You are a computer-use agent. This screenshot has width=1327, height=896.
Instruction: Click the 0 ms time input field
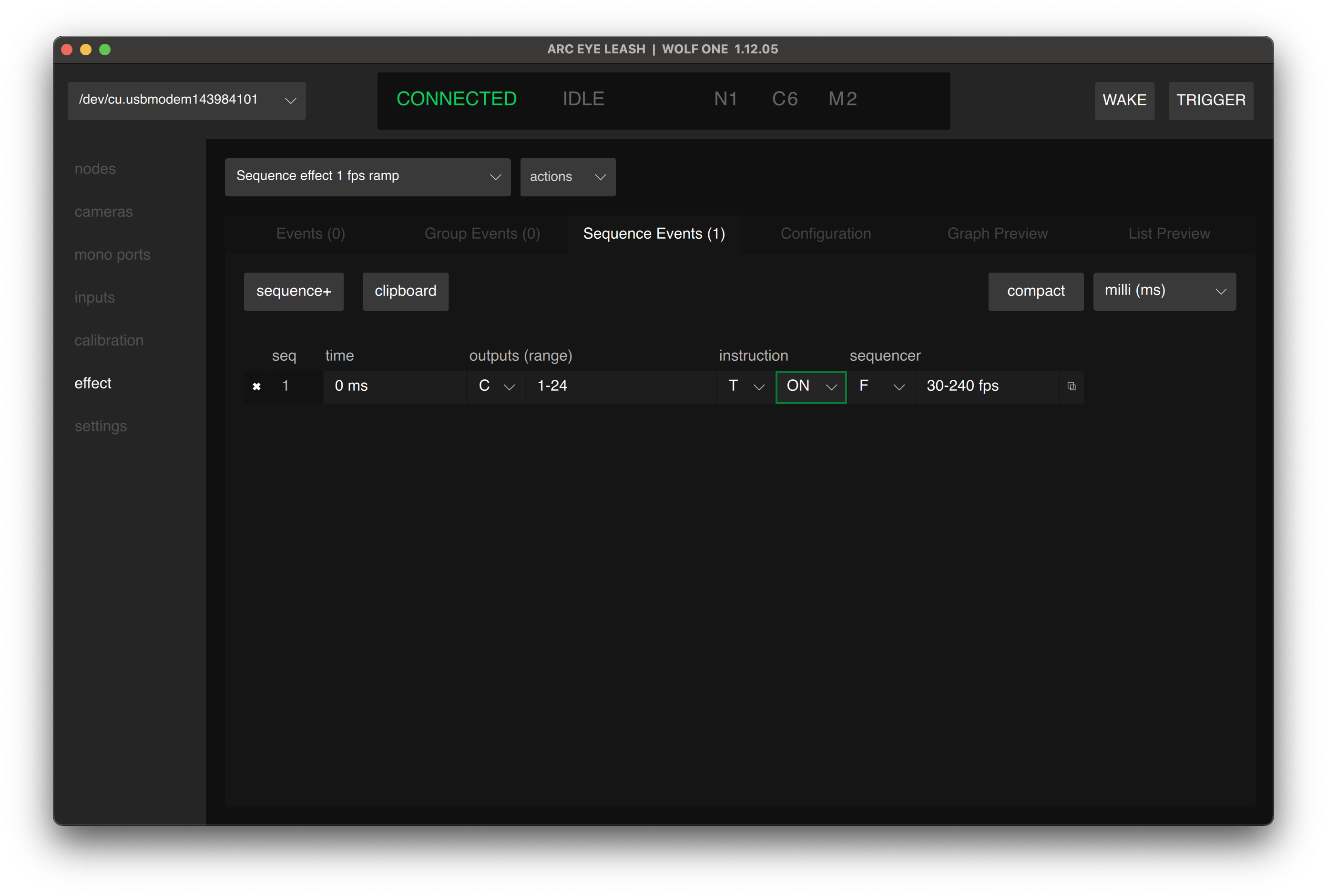coord(394,387)
